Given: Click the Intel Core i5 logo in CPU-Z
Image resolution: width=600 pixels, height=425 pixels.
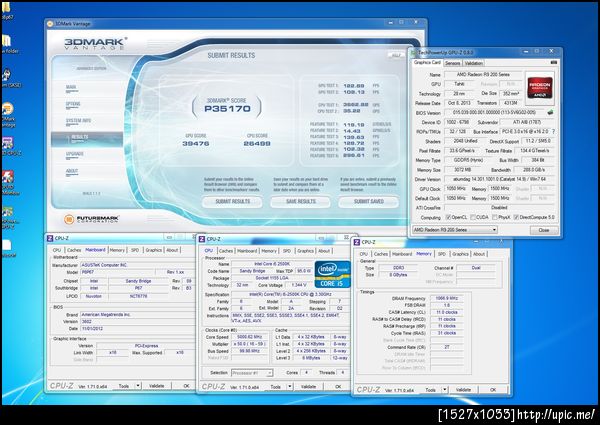Looking at the screenshot, I should point(333,274).
